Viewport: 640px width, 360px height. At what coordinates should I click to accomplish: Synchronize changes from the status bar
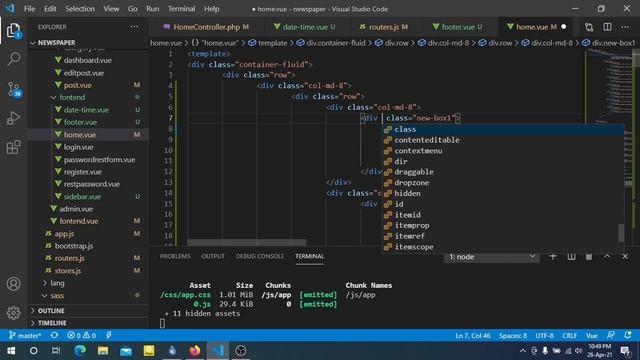click(x=54, y=335)
